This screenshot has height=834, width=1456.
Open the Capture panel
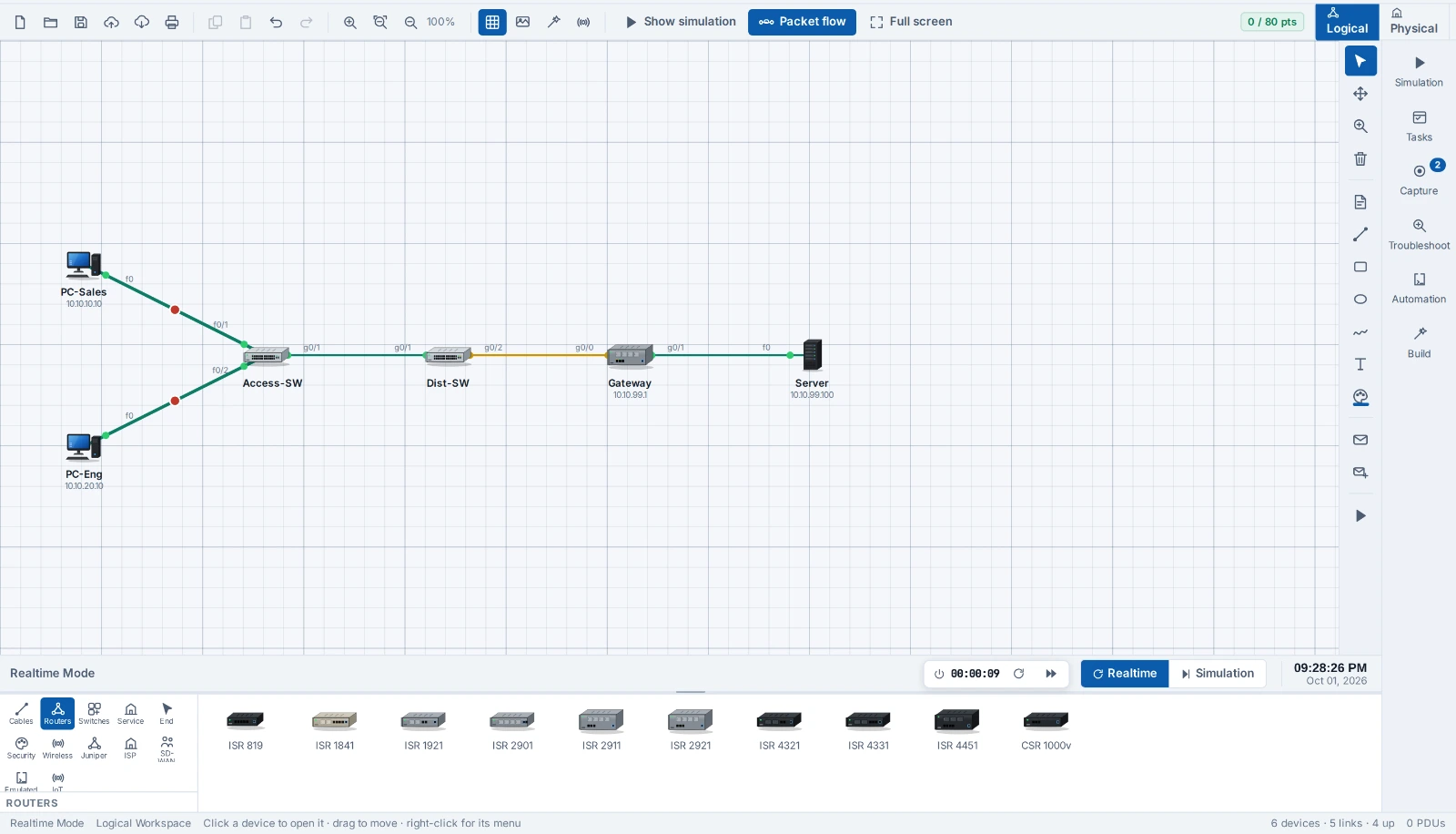1419,179
